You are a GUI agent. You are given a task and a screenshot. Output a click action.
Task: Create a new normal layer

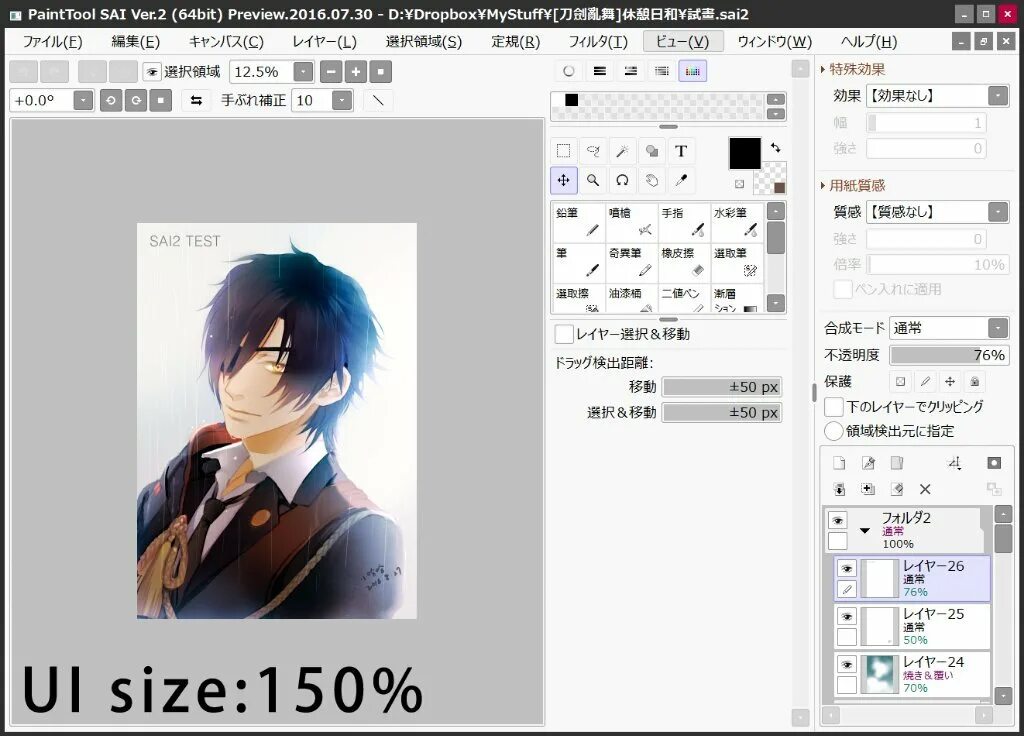tap(839, 463)
